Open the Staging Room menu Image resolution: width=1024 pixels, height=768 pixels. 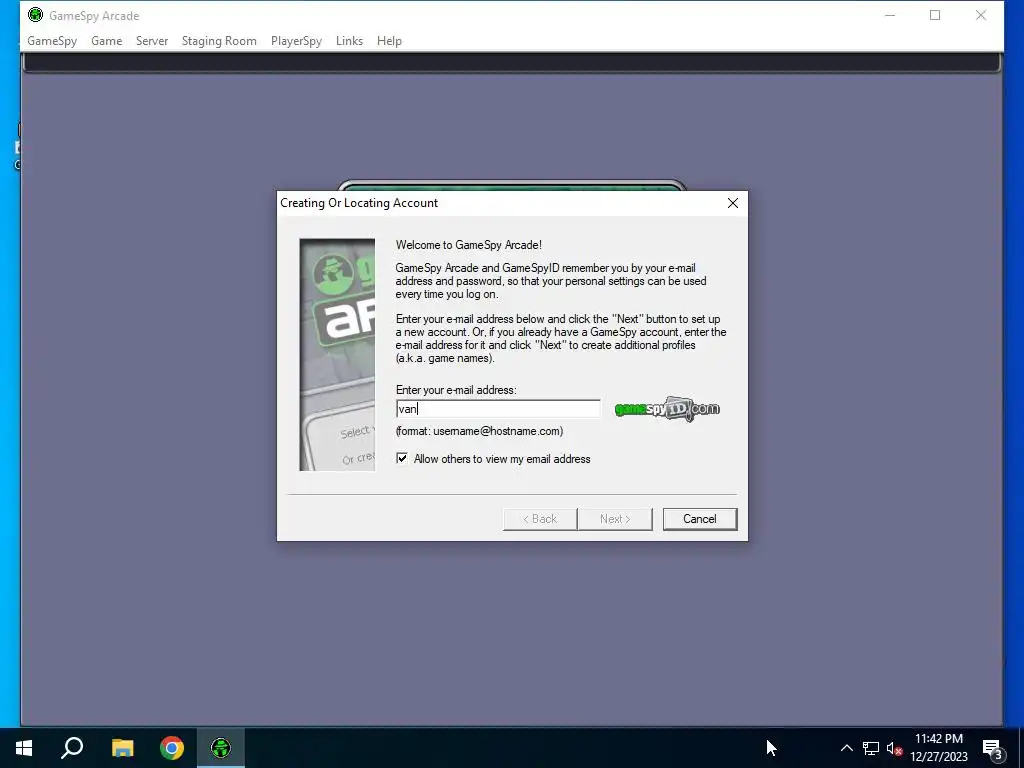(x=219, y=40)
